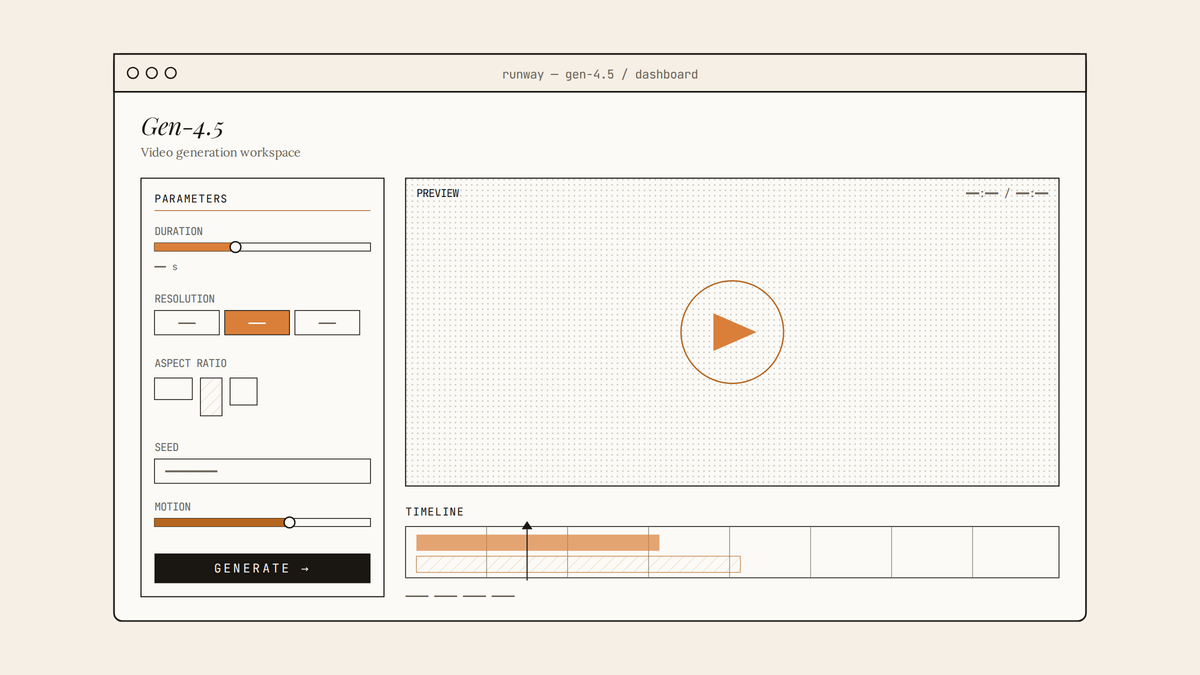This screenshot has height=675, width=1200.
Task: Select the solid orange timeline clip
Action: [x=538, y=542]
